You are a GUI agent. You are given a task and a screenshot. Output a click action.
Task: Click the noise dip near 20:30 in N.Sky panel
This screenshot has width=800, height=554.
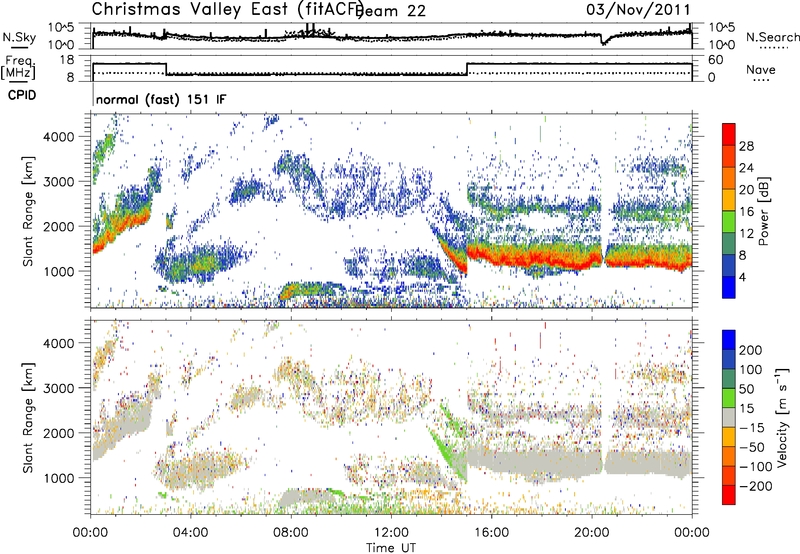tap(605, 41)
